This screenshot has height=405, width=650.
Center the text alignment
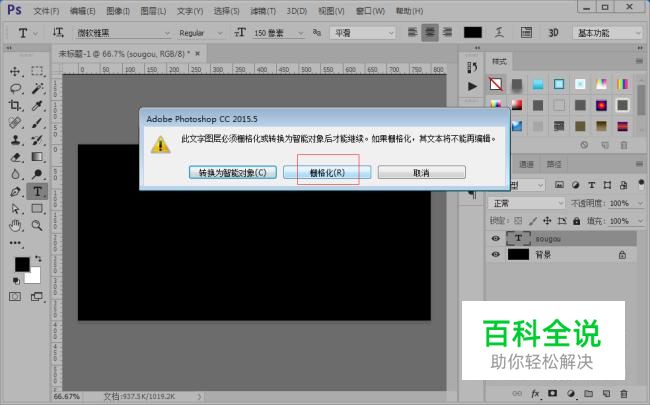430,32
